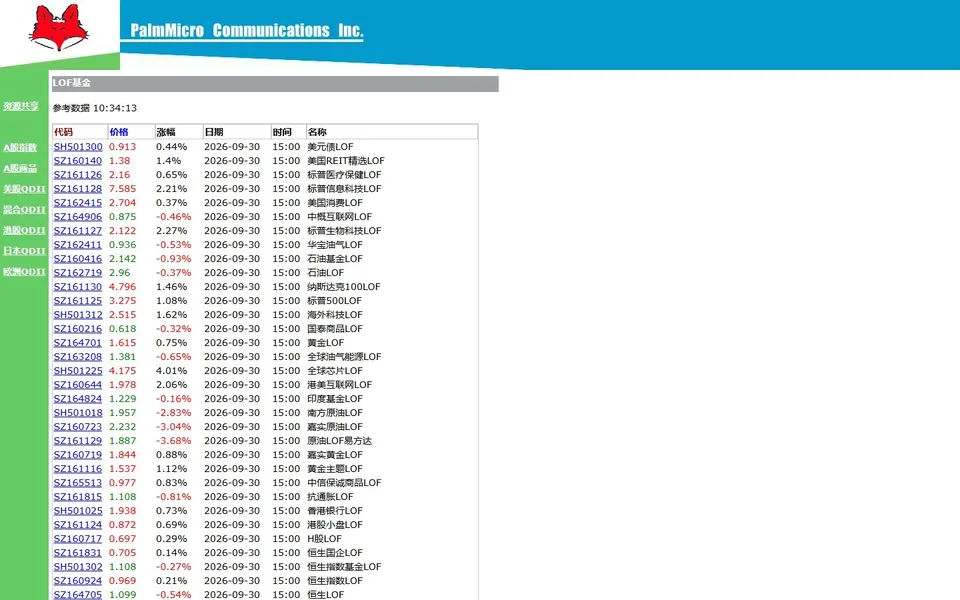Screen dimensions: 960x600
Task: Click the 价格 column header
Action: [119, 132]
